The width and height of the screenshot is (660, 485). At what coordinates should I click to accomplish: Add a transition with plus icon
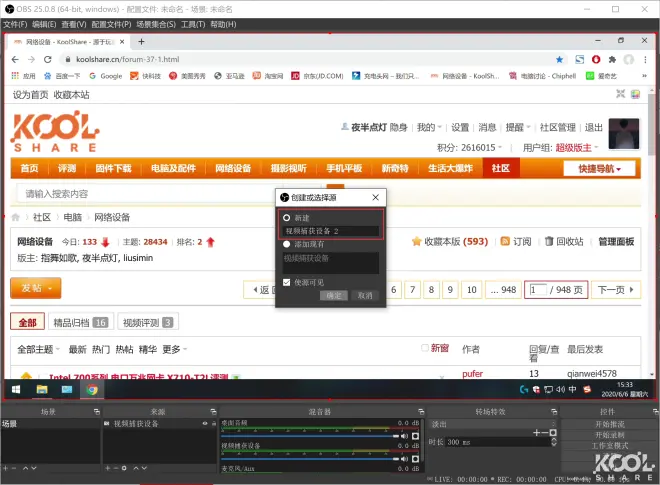click(x=536, y=432)
